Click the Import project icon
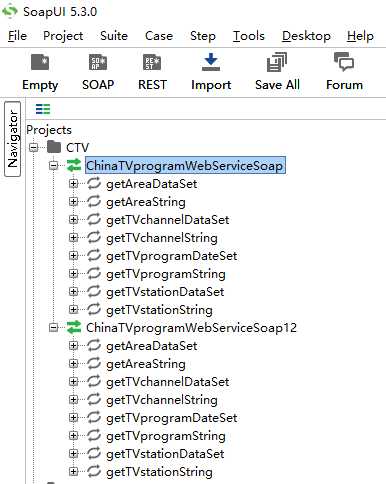The height and width of the screenshot is (484, 386). tap(211, 62)
